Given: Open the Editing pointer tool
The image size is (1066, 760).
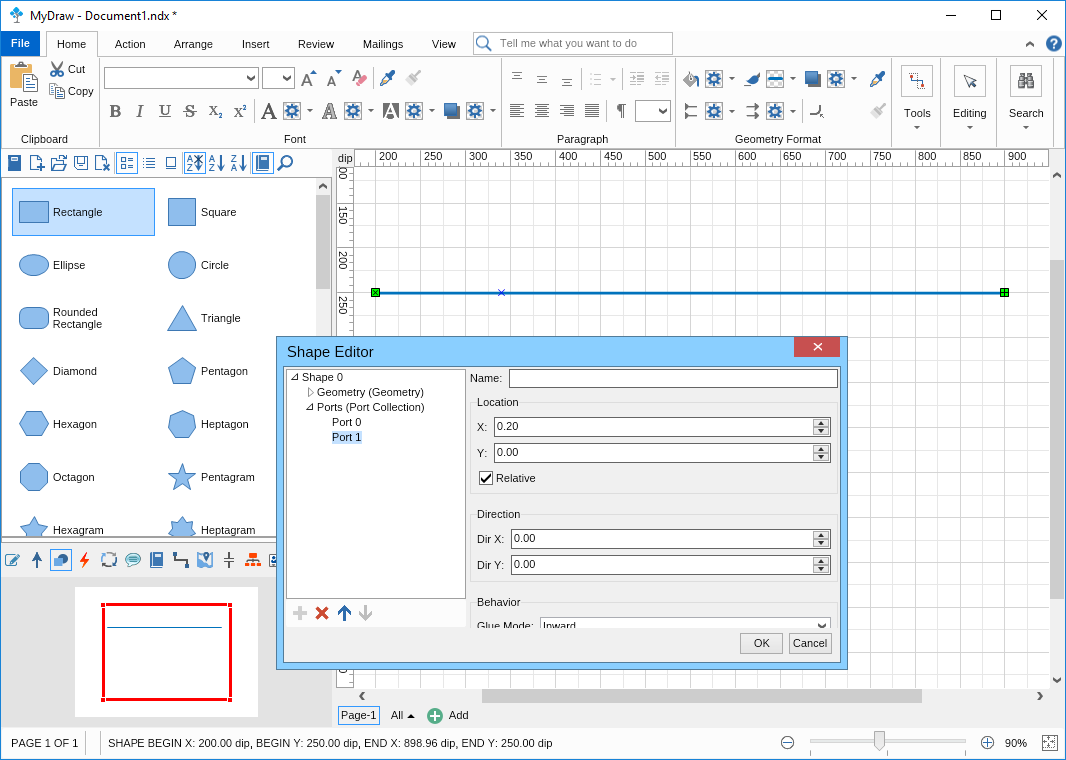Looking at the screenshot, I should [x=969, y=82].
